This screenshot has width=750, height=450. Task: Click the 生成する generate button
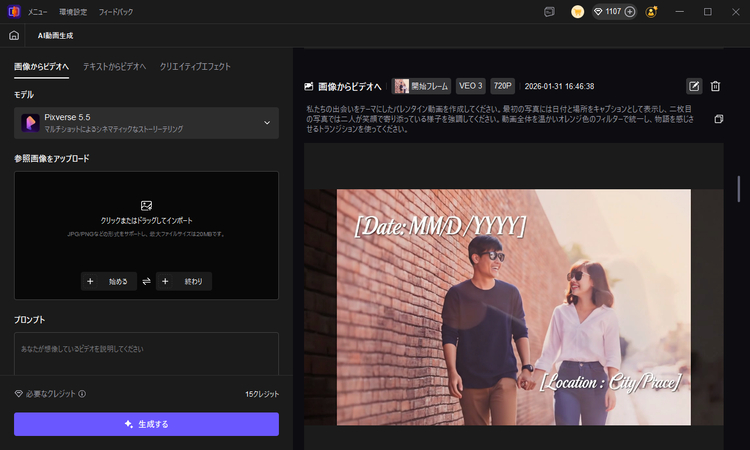point(146,424)
